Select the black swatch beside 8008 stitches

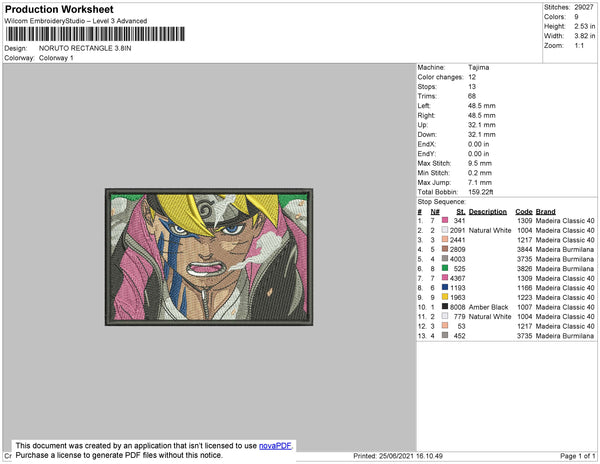(445, 306)
